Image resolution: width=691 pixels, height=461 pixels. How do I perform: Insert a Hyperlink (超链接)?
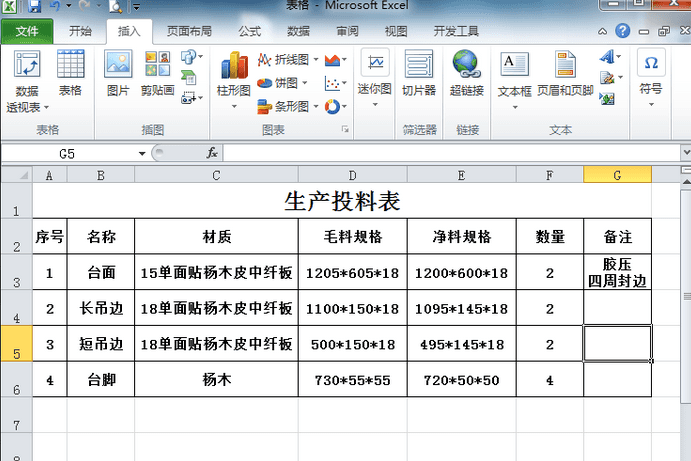coord(466,73)
